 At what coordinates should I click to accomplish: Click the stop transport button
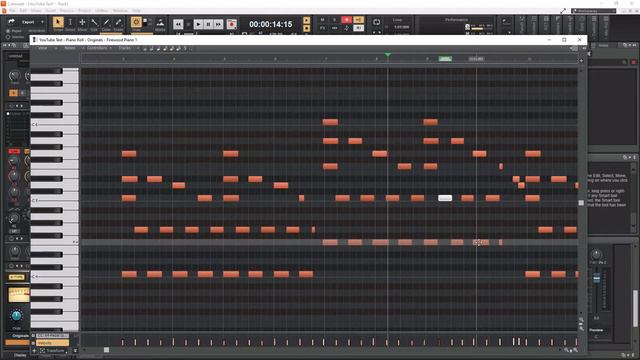coord(189,24)
